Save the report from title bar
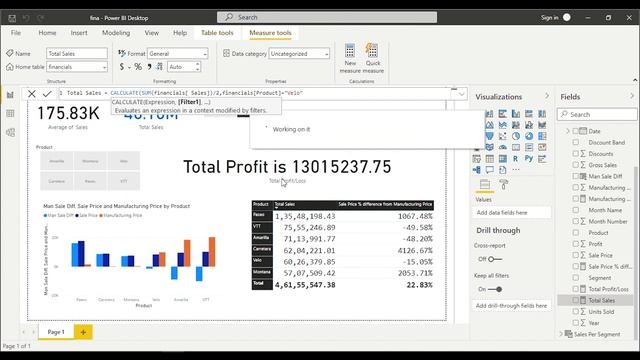This screenshot has width=640, height=360. [x=12, y=18]
